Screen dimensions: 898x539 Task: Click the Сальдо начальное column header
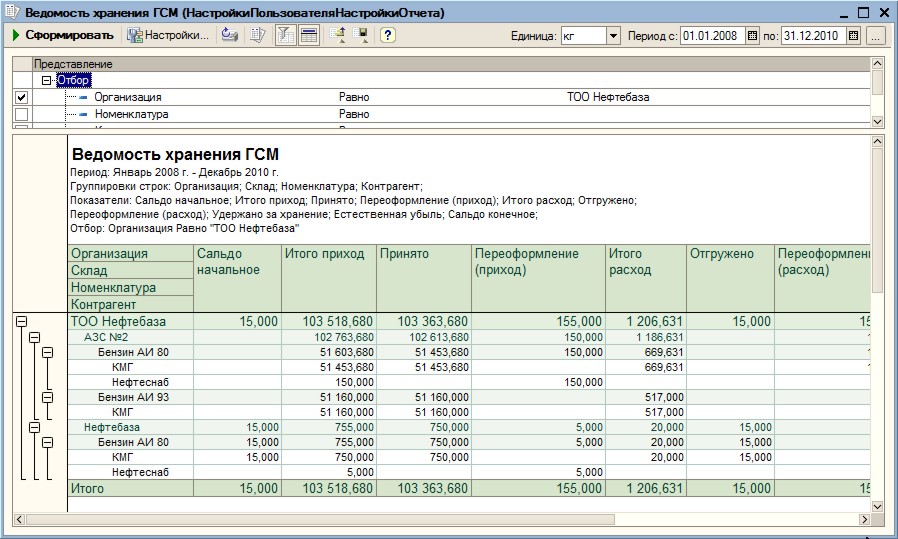(237, 278)
